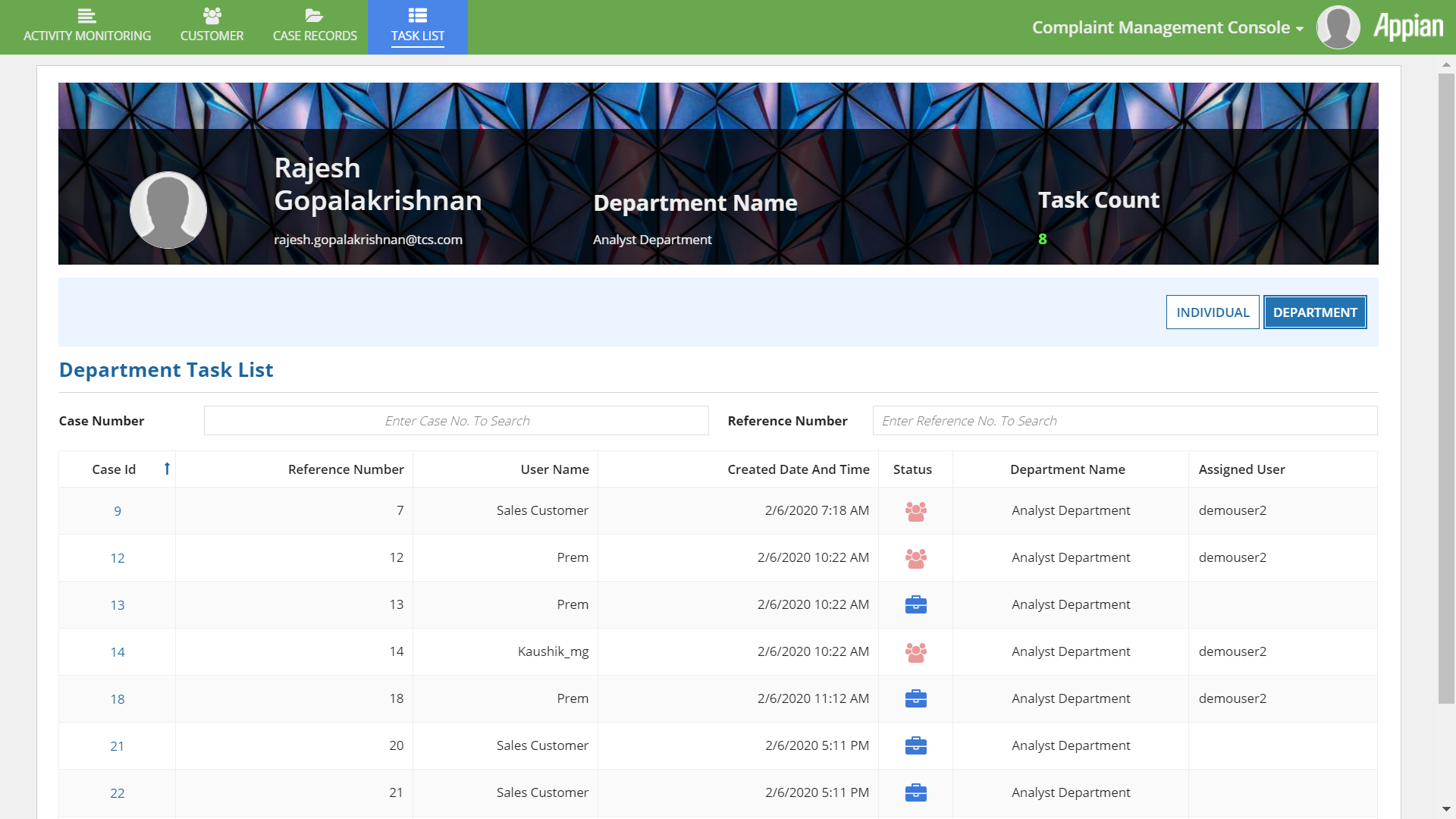Screen dimensions: 1456x819
Task: Open case Id 22 link
Action: 118,793
